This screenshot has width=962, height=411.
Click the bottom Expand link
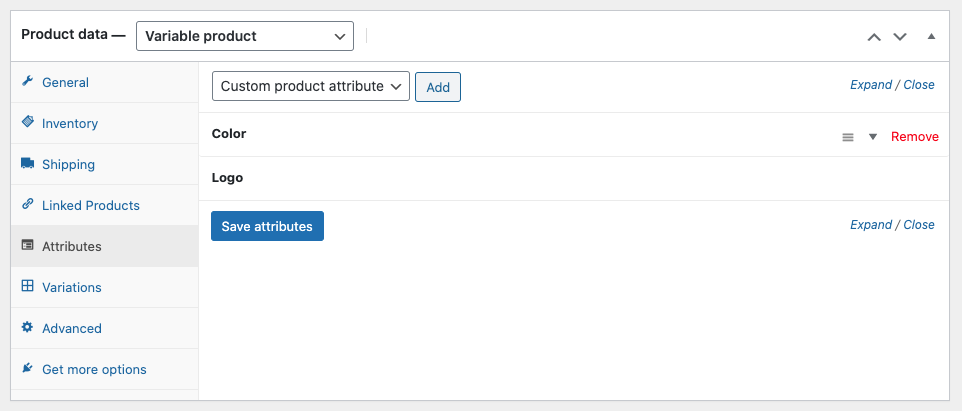871,225
